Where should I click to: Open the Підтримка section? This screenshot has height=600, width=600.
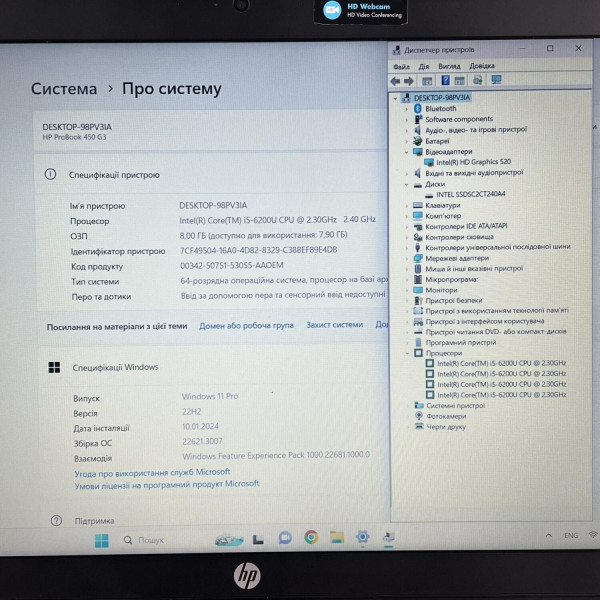[94, 521]
